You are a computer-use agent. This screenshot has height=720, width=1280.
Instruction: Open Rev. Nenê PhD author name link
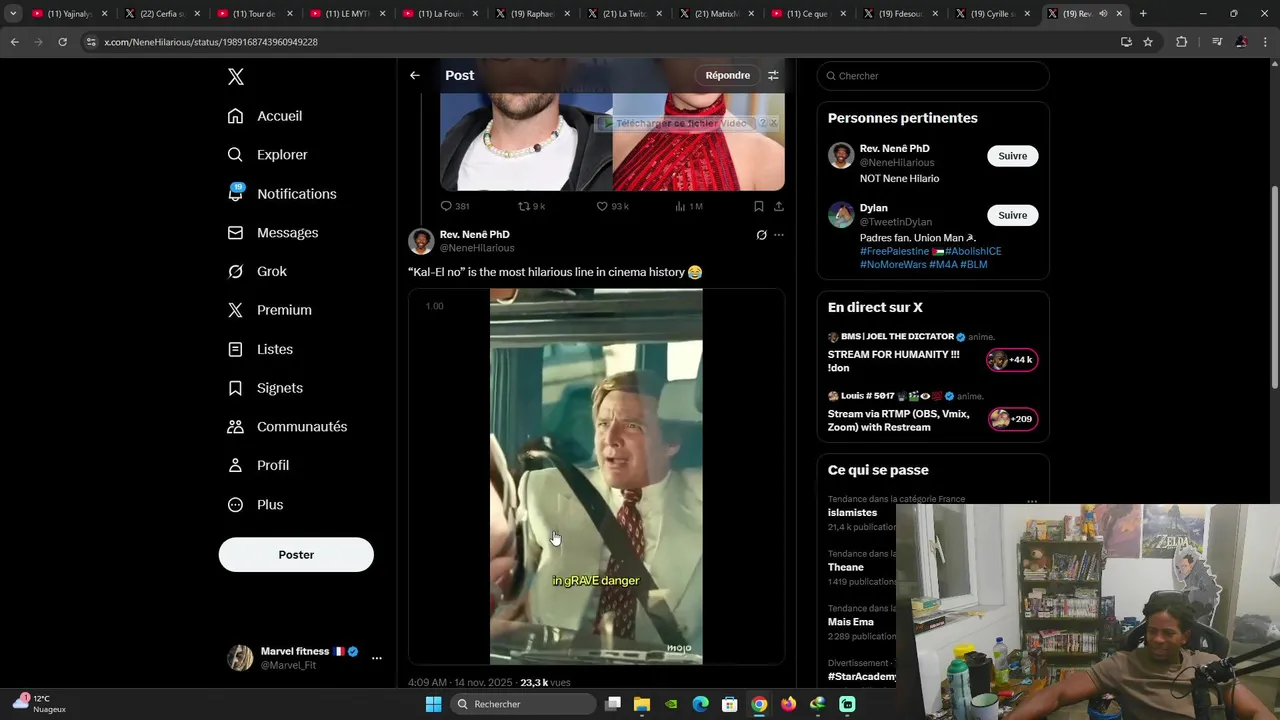(x=475, y=234)
